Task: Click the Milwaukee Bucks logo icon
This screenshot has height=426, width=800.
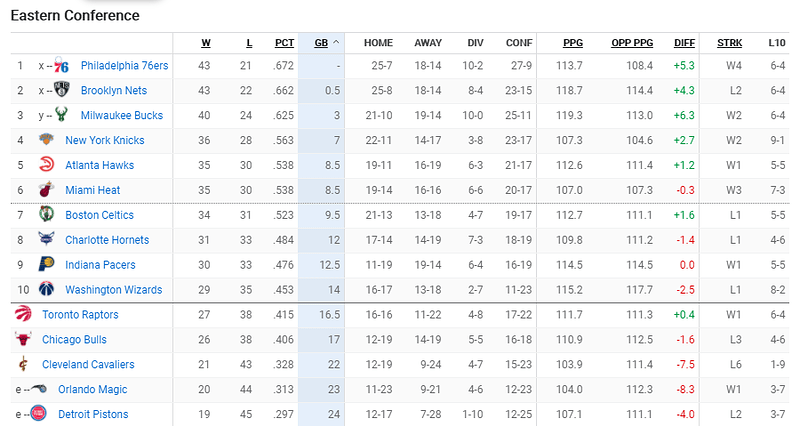Action: tap(61, 115)
